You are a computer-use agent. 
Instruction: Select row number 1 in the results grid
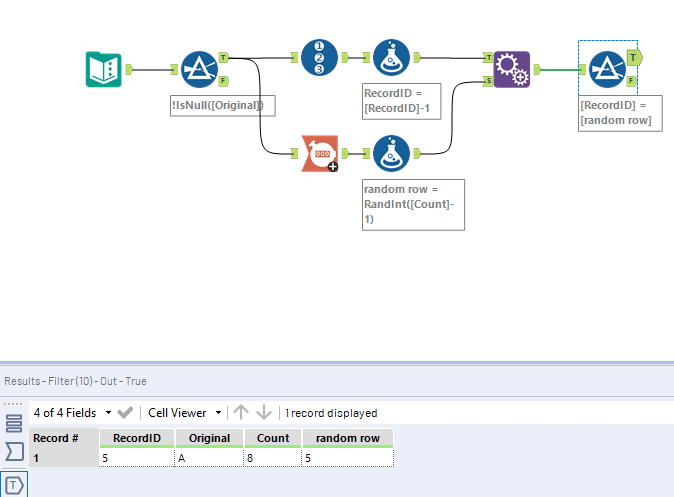(x=64, y=458)
